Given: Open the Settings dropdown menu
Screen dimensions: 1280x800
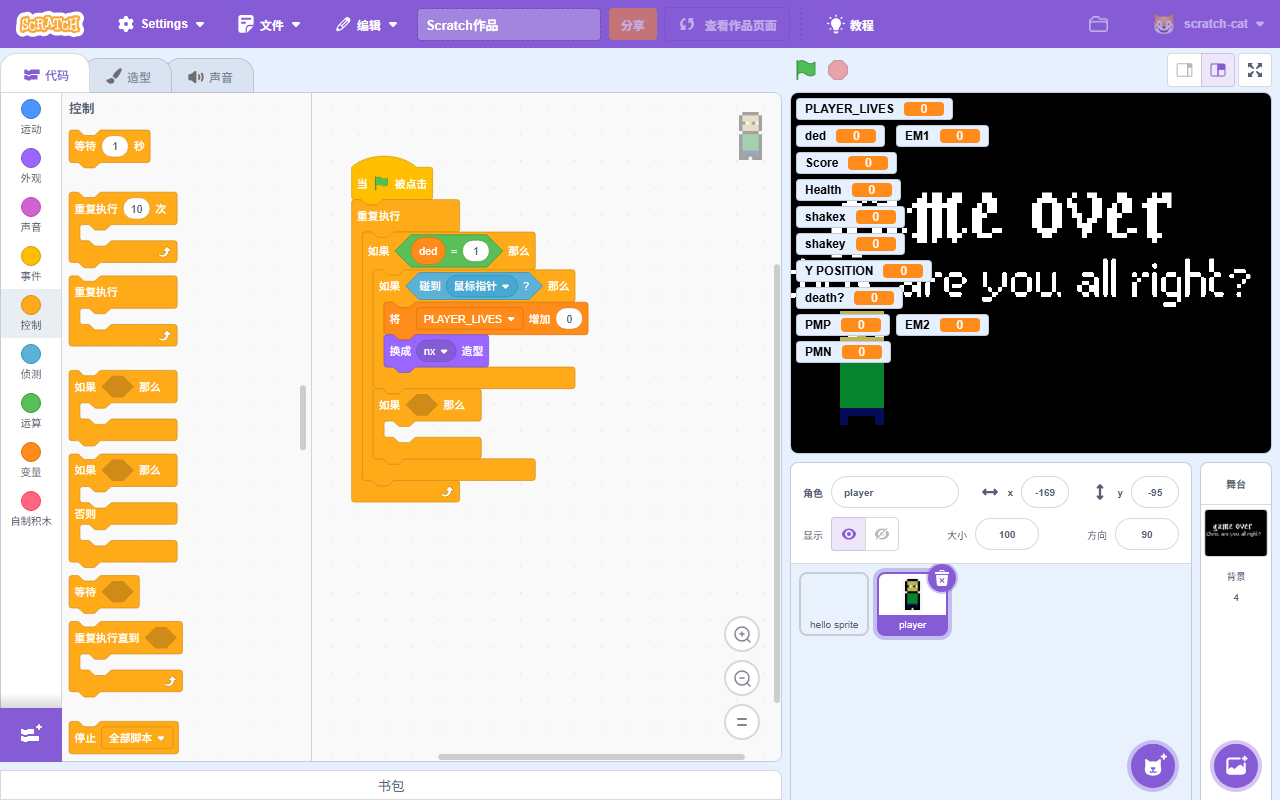Looking at the screenshot, I should (161, 24).
